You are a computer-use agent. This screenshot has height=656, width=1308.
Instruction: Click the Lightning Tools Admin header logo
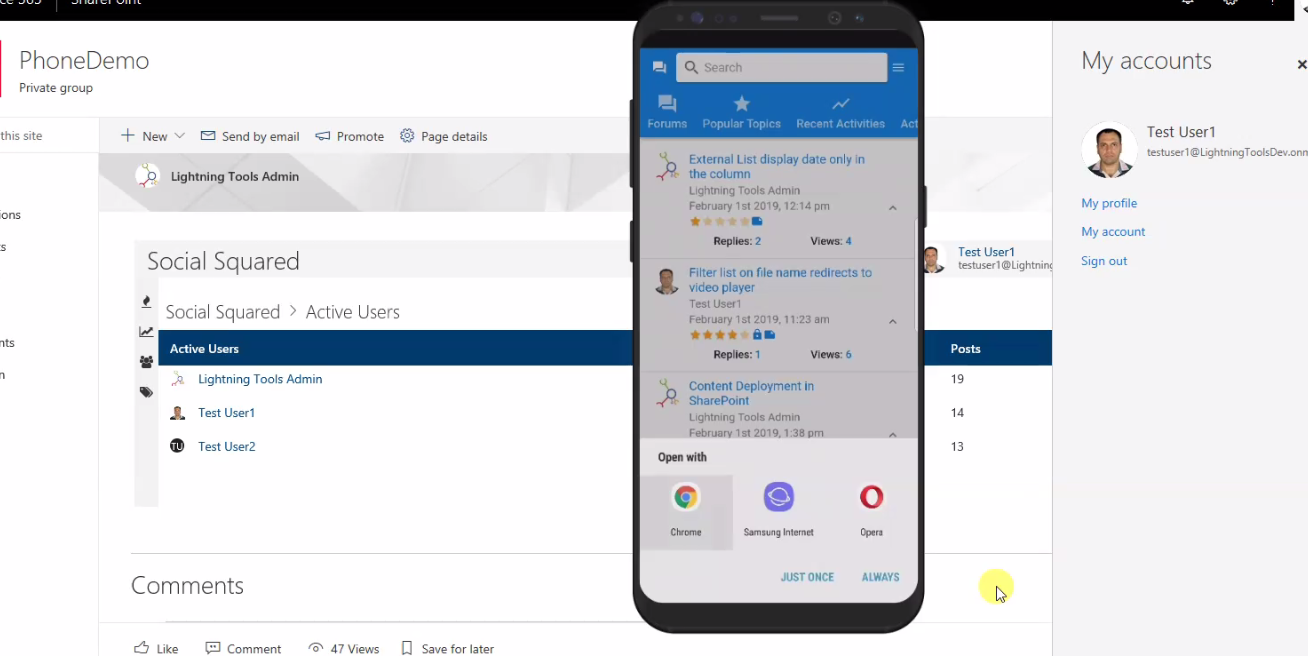coord(147,176)
